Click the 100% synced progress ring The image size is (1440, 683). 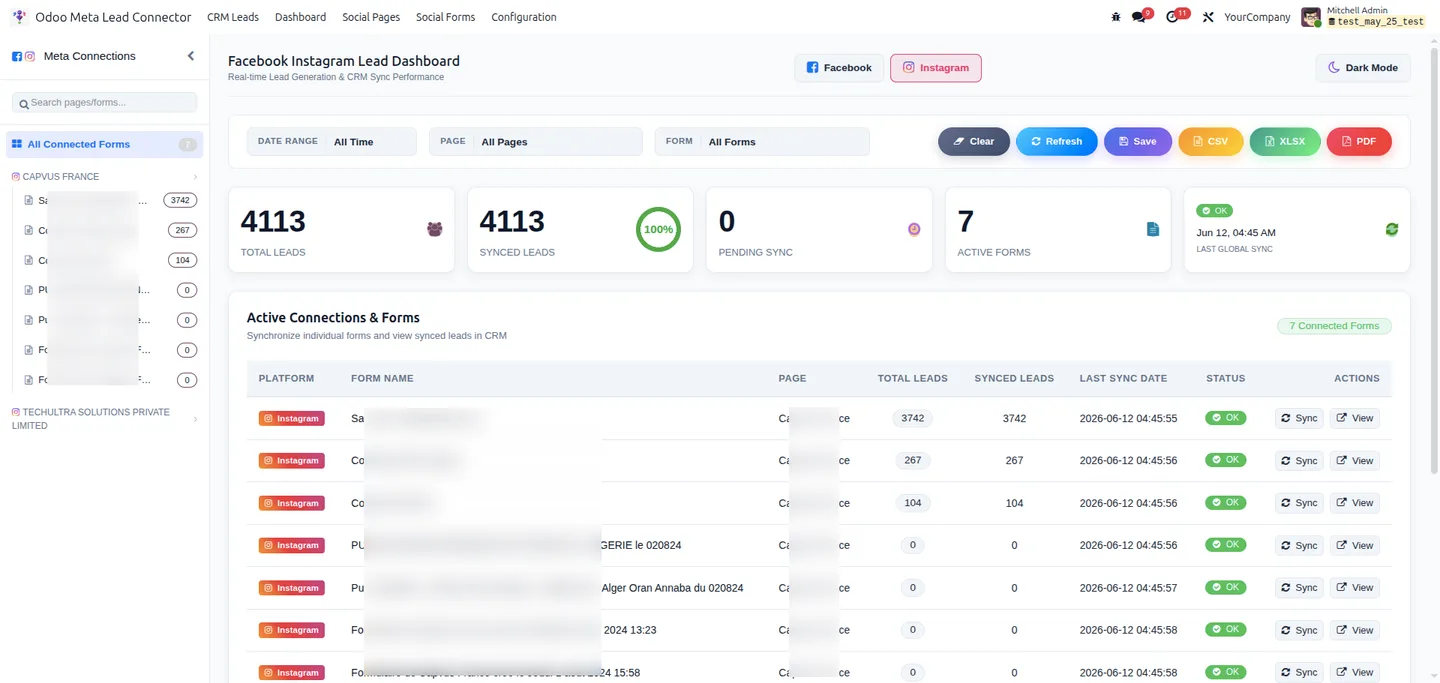(658, 229)
